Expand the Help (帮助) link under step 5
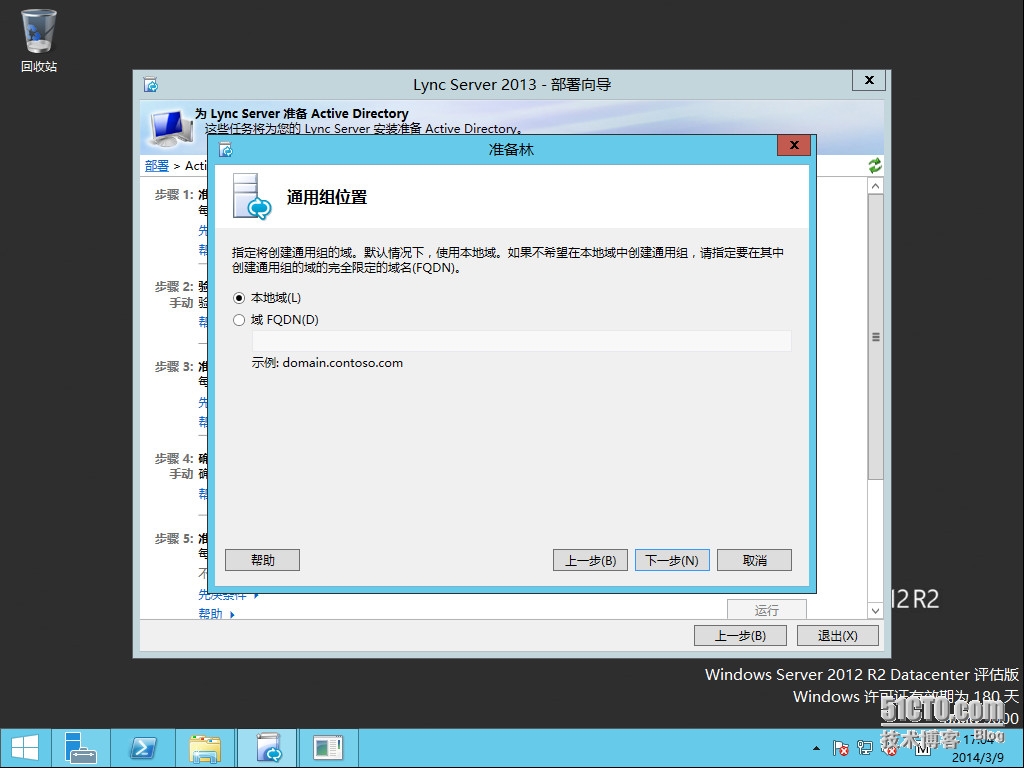 coord(216,613)
